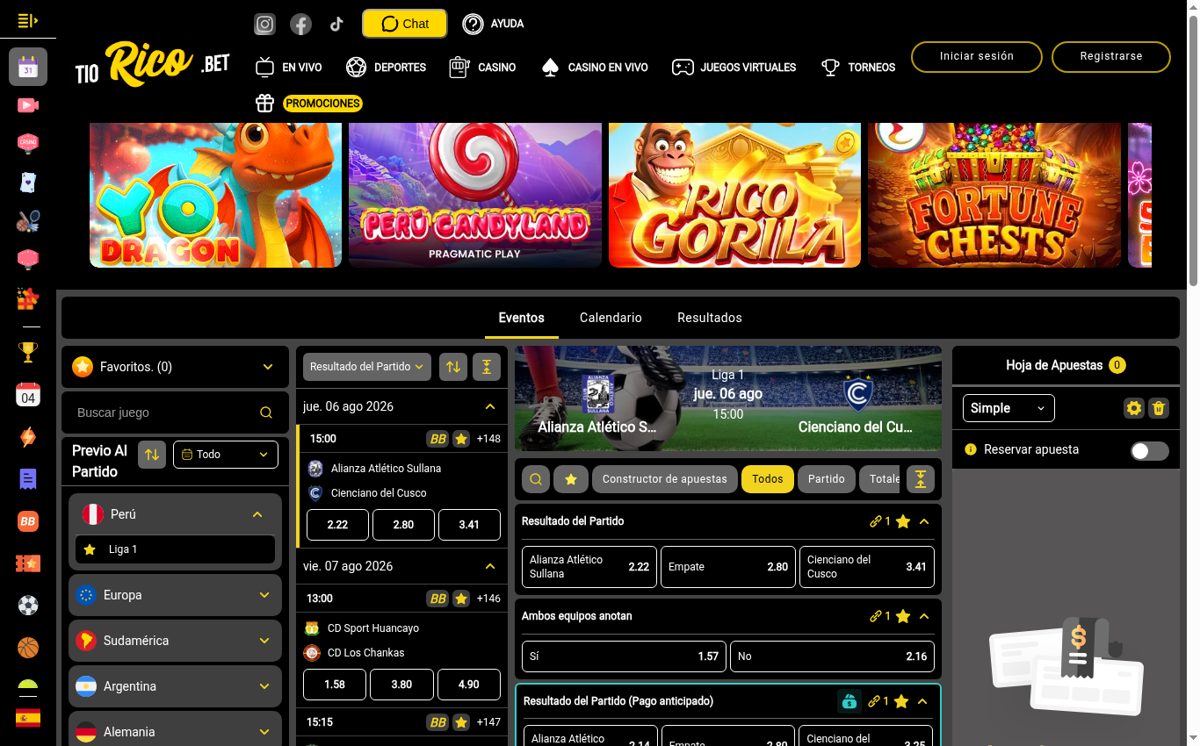The height and width of the screenshot is (746, 1200).
Task: Open the soccer ball sidebar icon
Action: click(x=28, y=605)
